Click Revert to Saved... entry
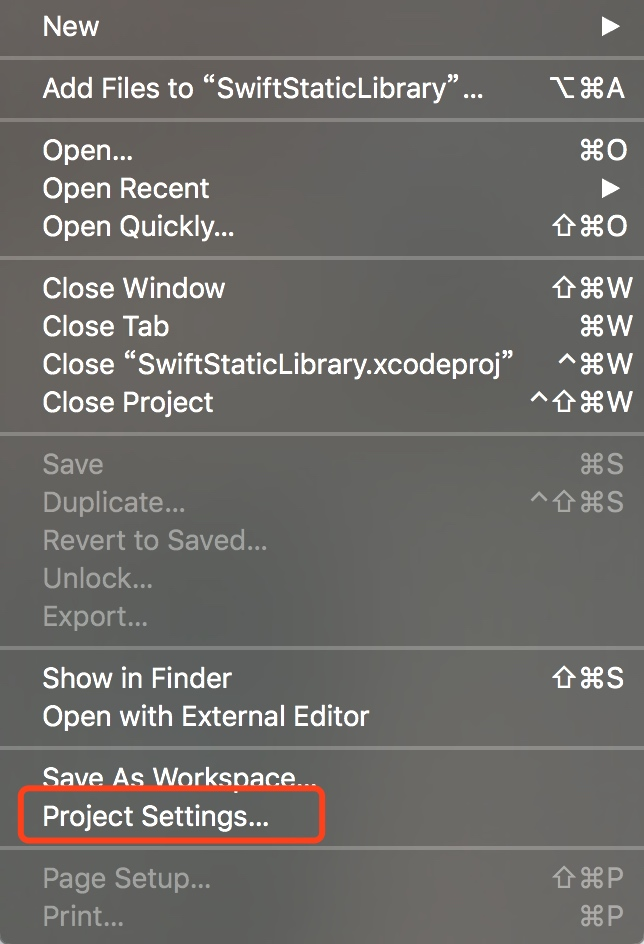644x944 pixels. 155,540
